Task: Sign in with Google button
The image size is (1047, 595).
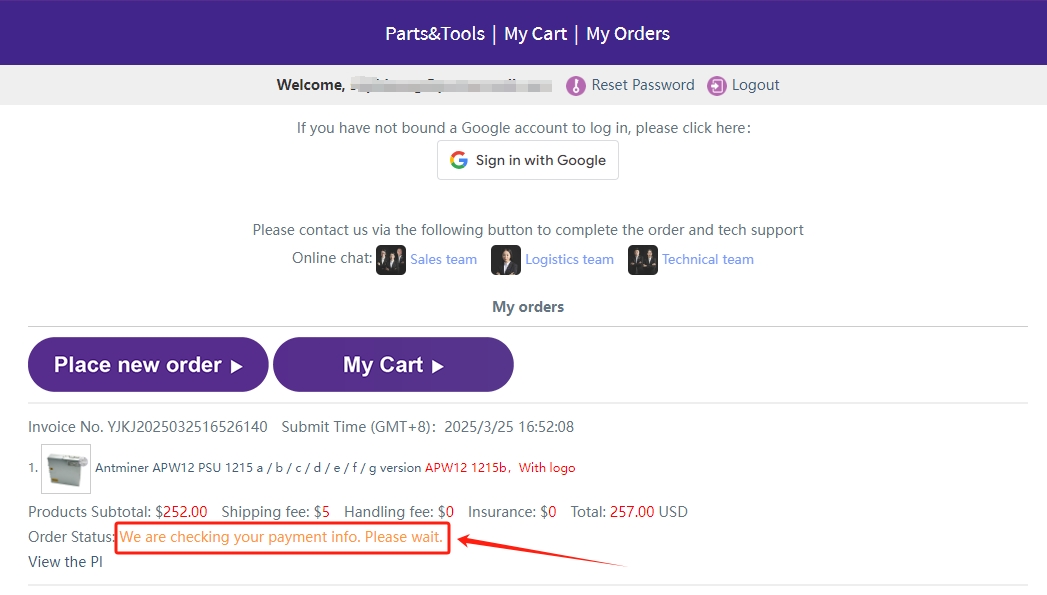Action: pyautogui.click(x=528, y=160)
